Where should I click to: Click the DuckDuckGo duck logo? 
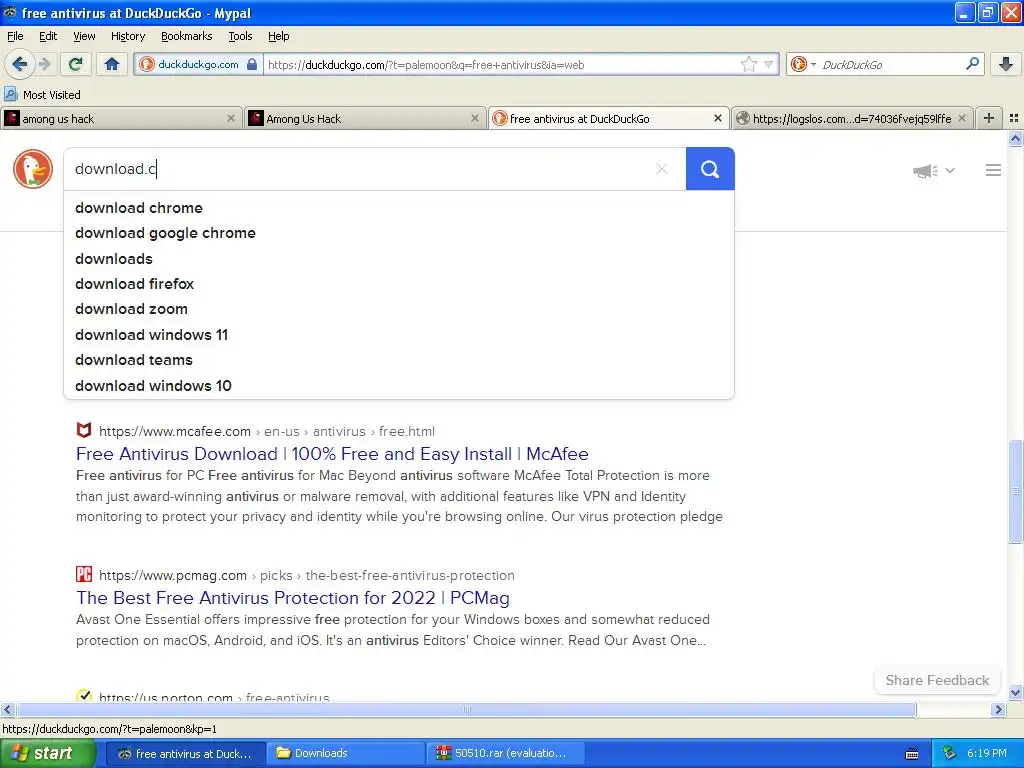pyautogui.click(x=33, y=169)
